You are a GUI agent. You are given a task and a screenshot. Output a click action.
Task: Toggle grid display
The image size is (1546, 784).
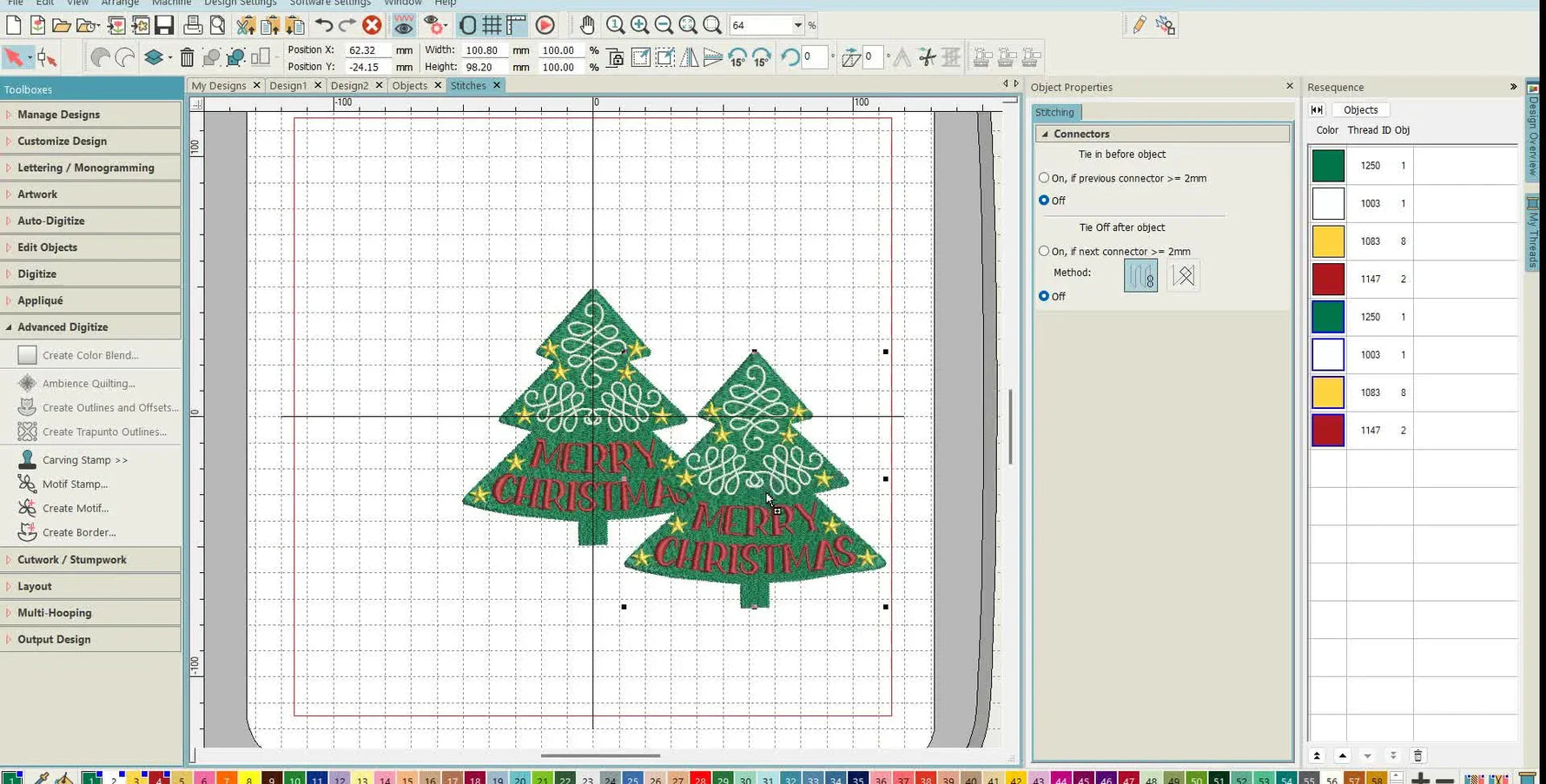(x=492, y=25)
